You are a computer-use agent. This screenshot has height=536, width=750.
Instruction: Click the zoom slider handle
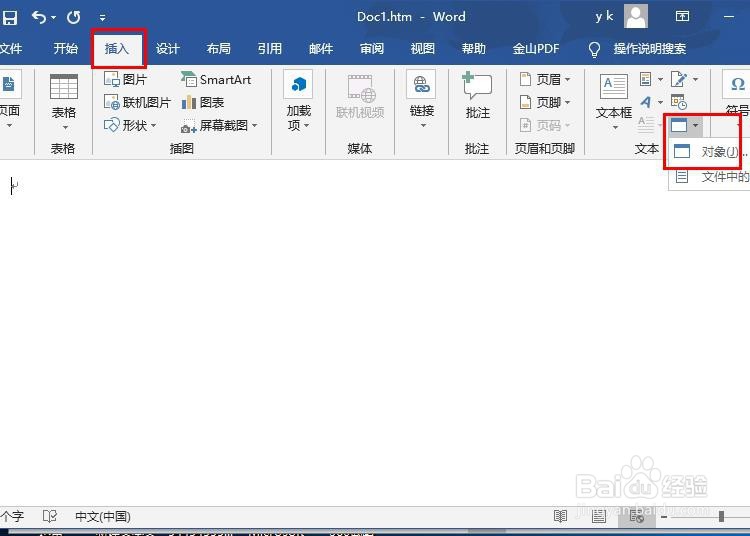click(721, 516)
